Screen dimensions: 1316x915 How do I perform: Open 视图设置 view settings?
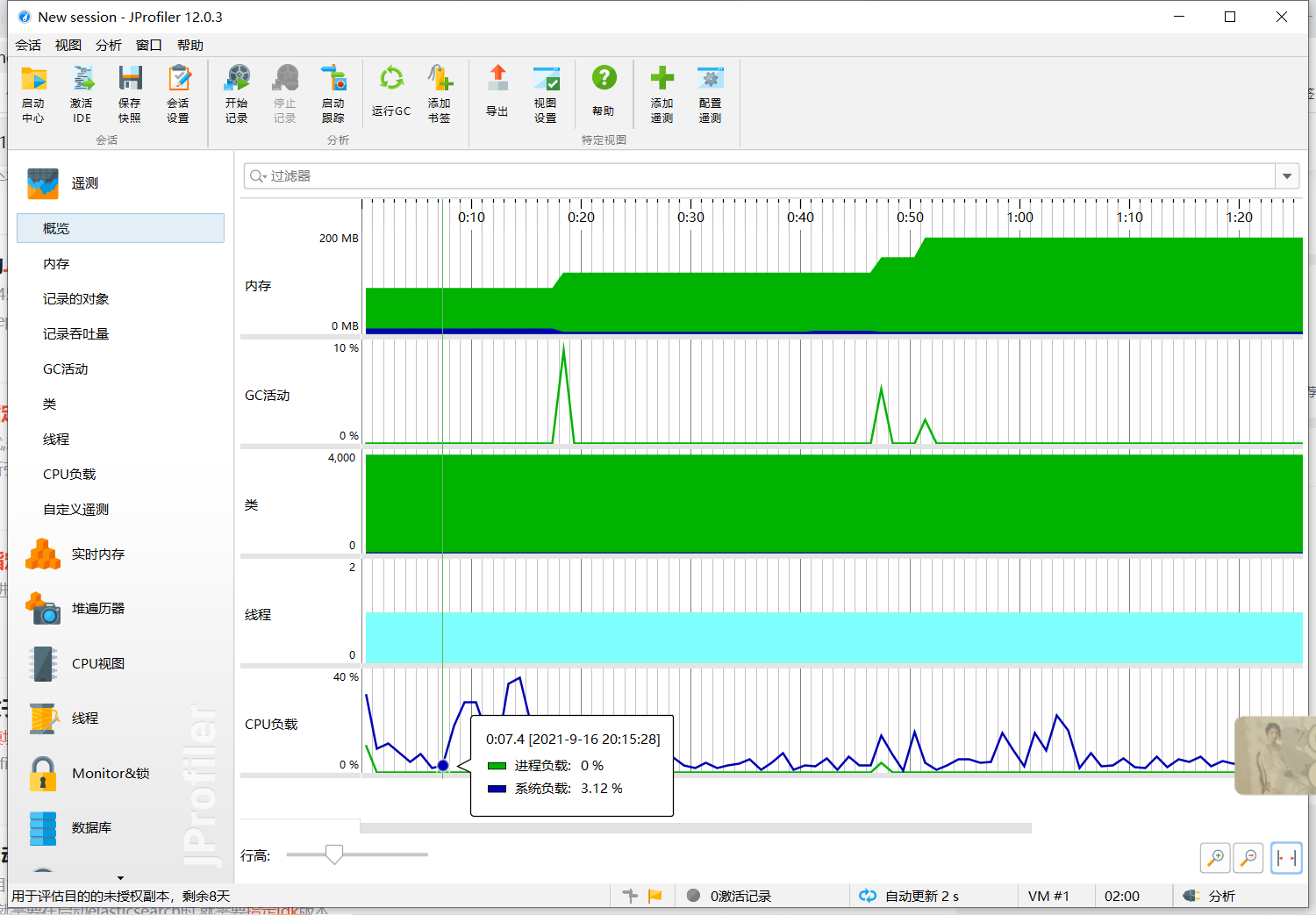point(546,94)
